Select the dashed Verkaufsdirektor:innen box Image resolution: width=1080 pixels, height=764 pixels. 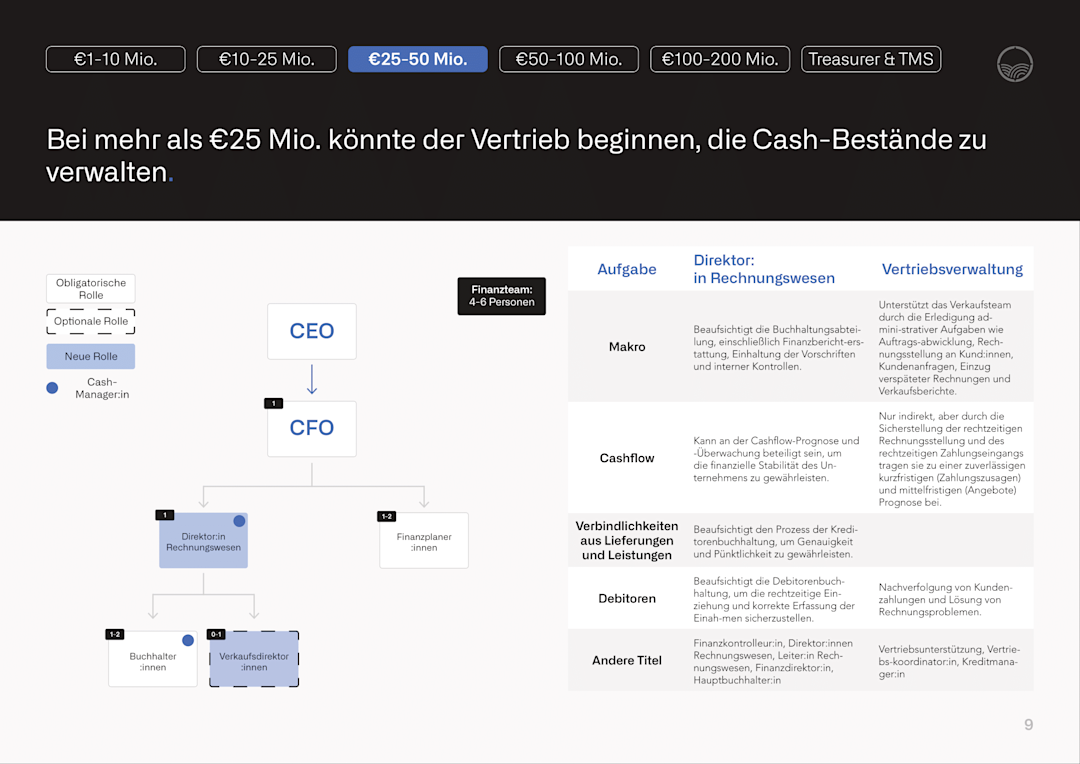254,659
